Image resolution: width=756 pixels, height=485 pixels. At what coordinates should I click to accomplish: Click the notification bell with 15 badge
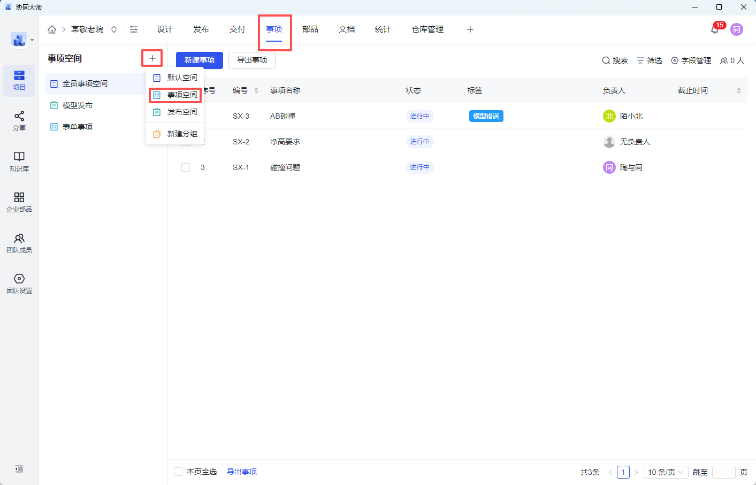click(x=715, y=30)
